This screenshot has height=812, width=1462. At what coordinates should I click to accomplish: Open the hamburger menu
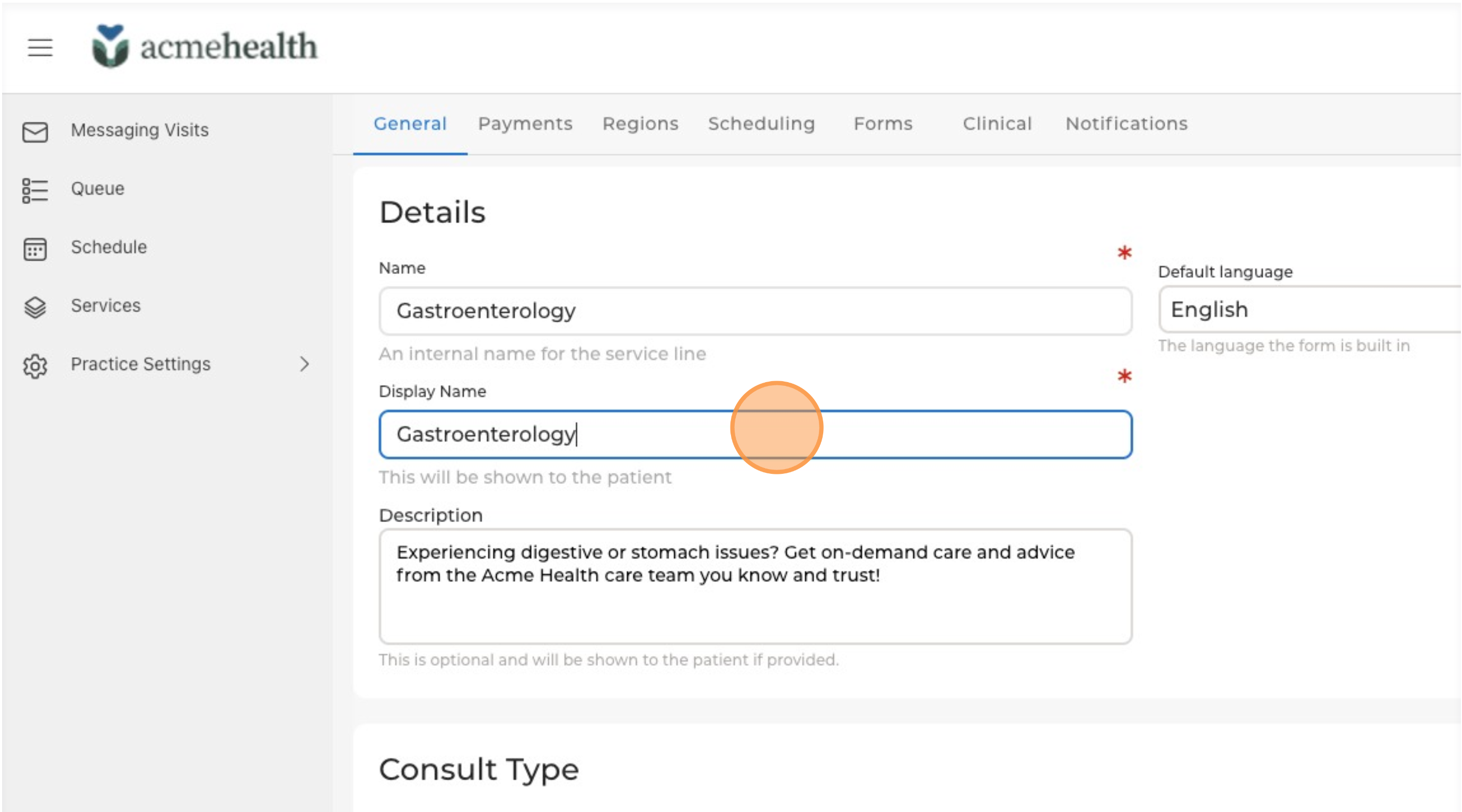tap(40, 47)
